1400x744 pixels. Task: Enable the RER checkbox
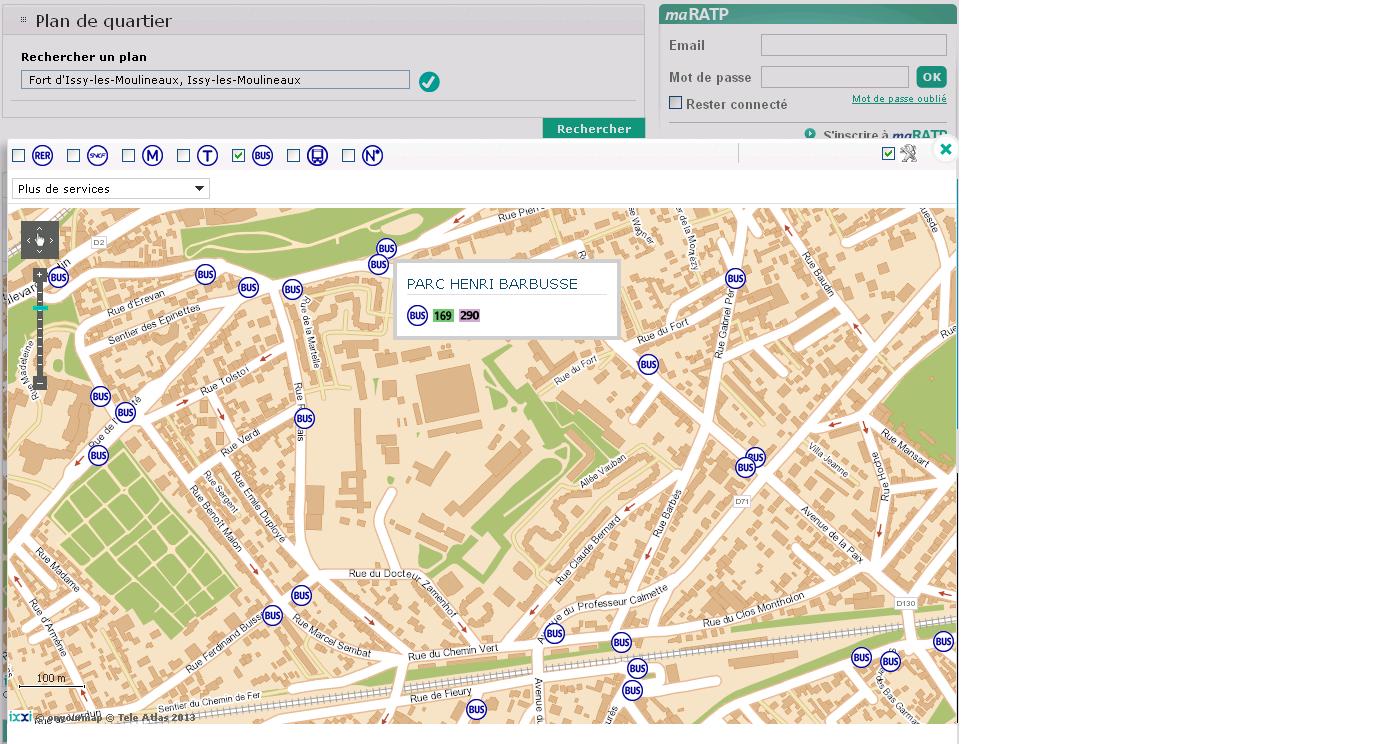(18, 155)
